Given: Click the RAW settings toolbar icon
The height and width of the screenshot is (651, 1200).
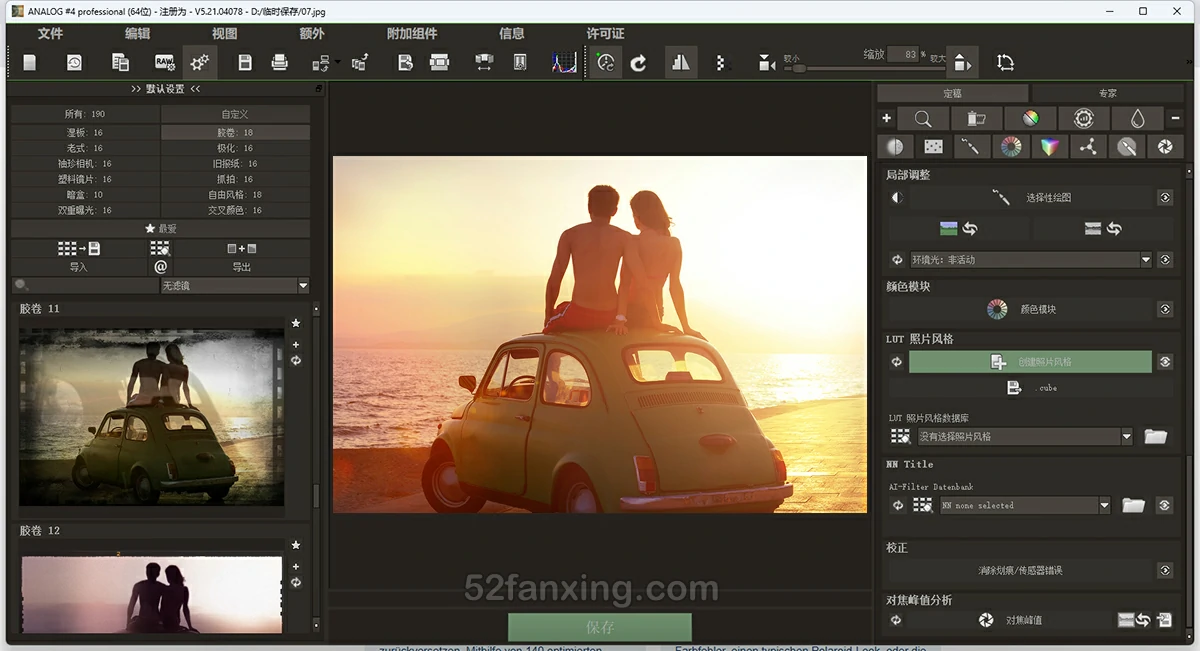Looking at the screenshot, I should [x=165, y=63].
